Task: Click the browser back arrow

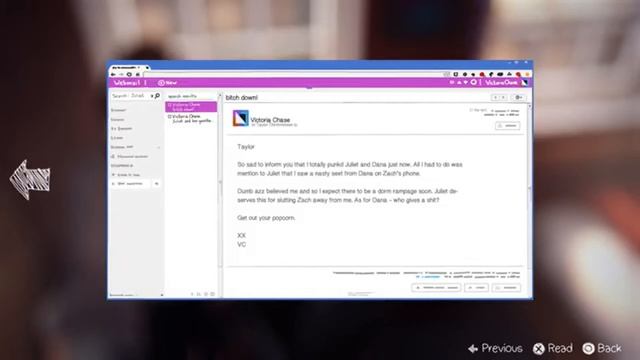Action: tap(113, 75)
